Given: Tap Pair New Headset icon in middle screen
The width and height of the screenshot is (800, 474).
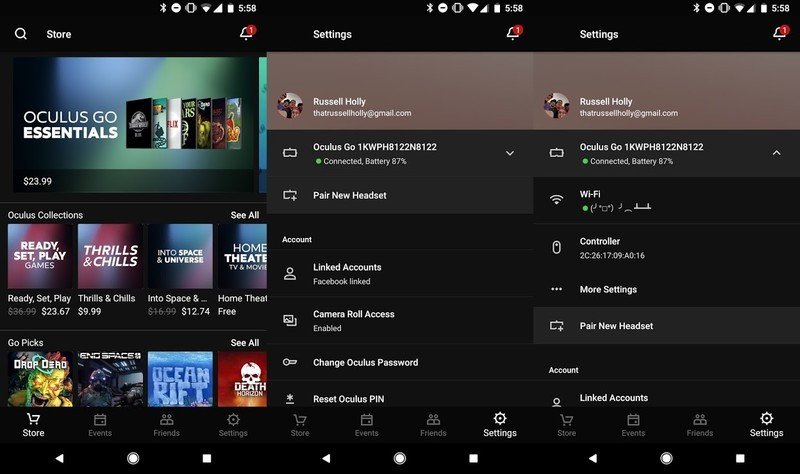Looking at the screenshot, I should (x=290, y=195).
